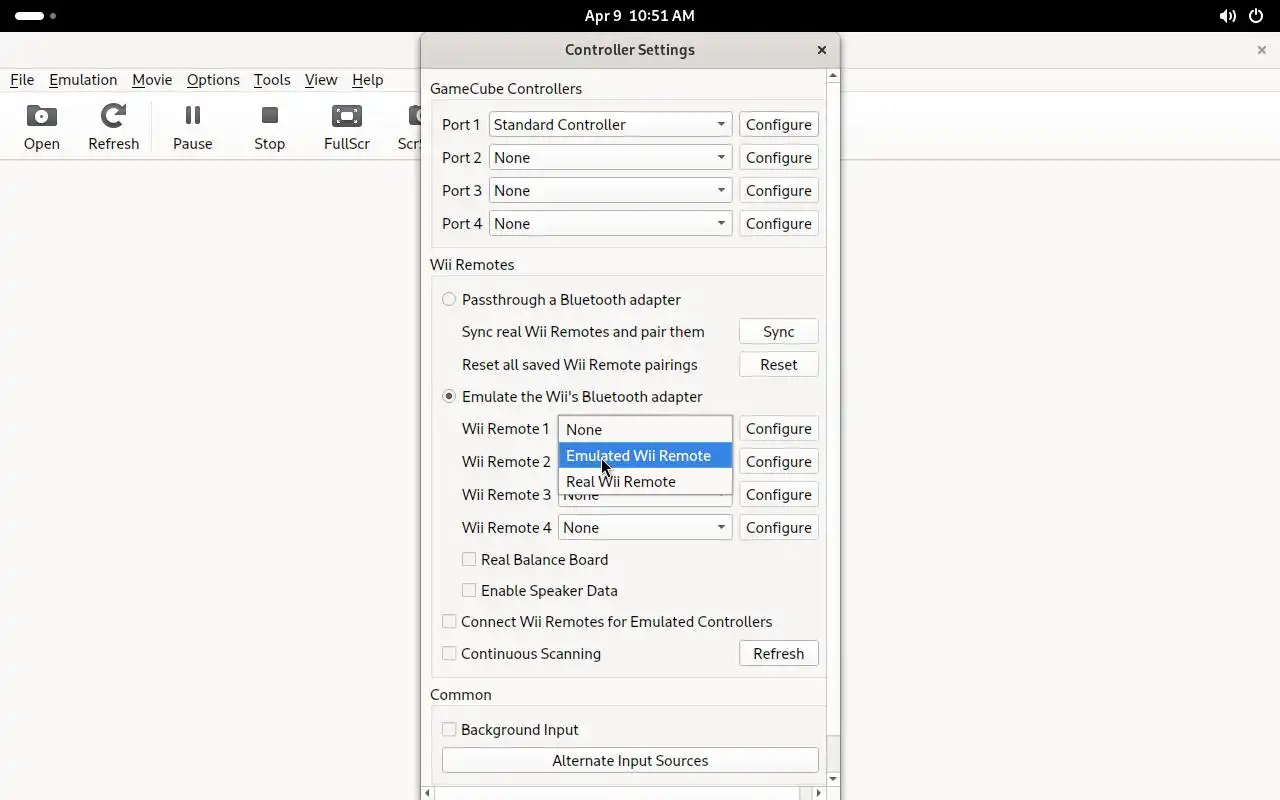
Task: Click Configure for Wii Remote 1
Action: (779, 428)
